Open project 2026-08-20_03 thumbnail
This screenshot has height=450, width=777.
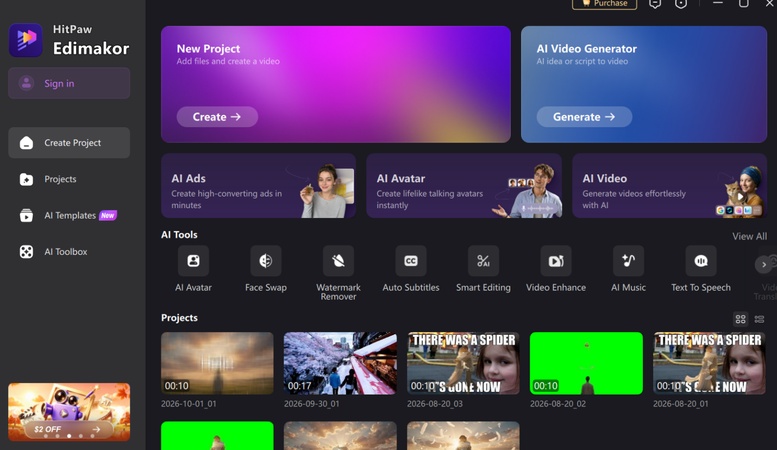click(x=463, y=363)
